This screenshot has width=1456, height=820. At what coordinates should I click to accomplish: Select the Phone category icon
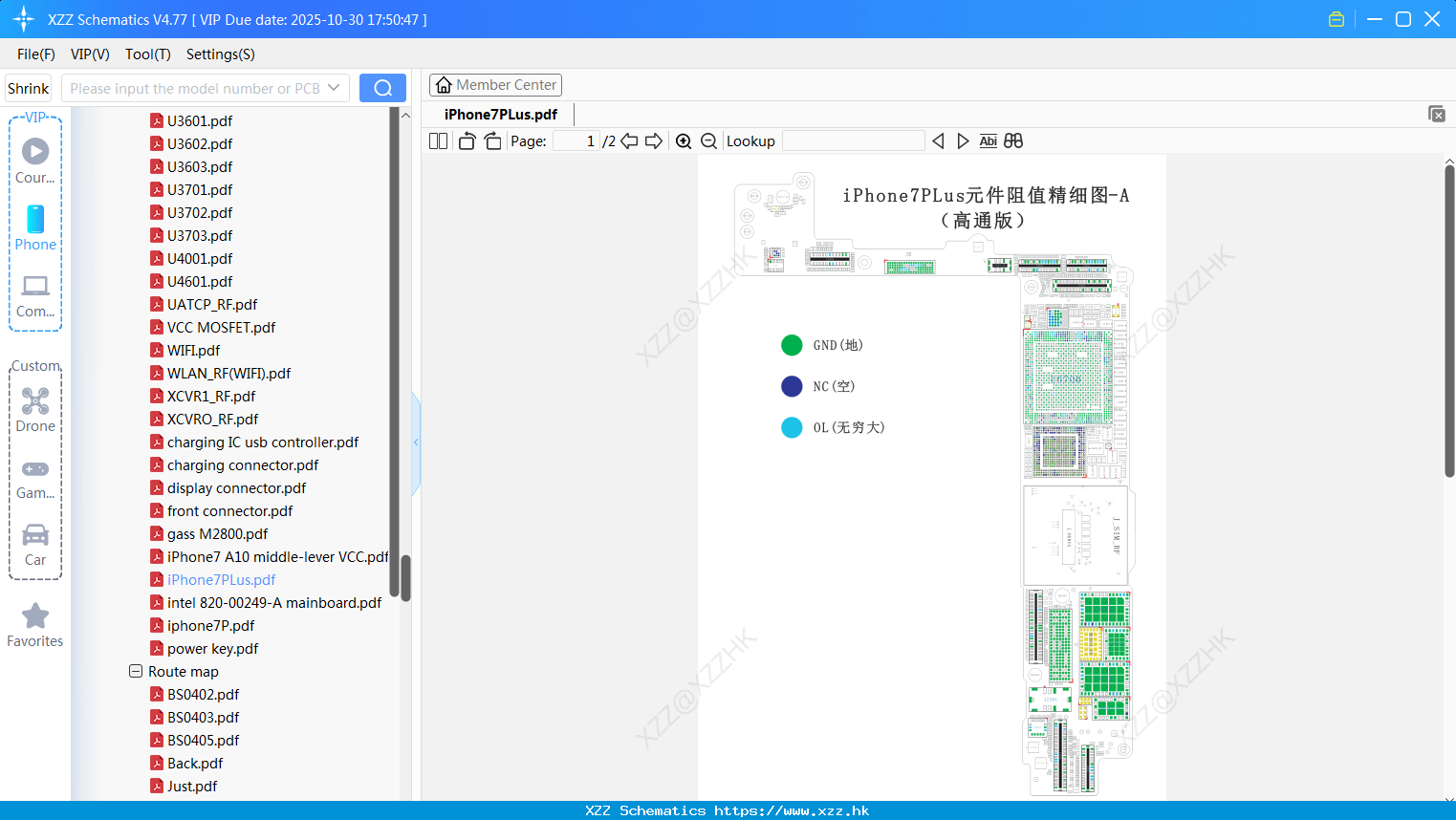point(35,228)
